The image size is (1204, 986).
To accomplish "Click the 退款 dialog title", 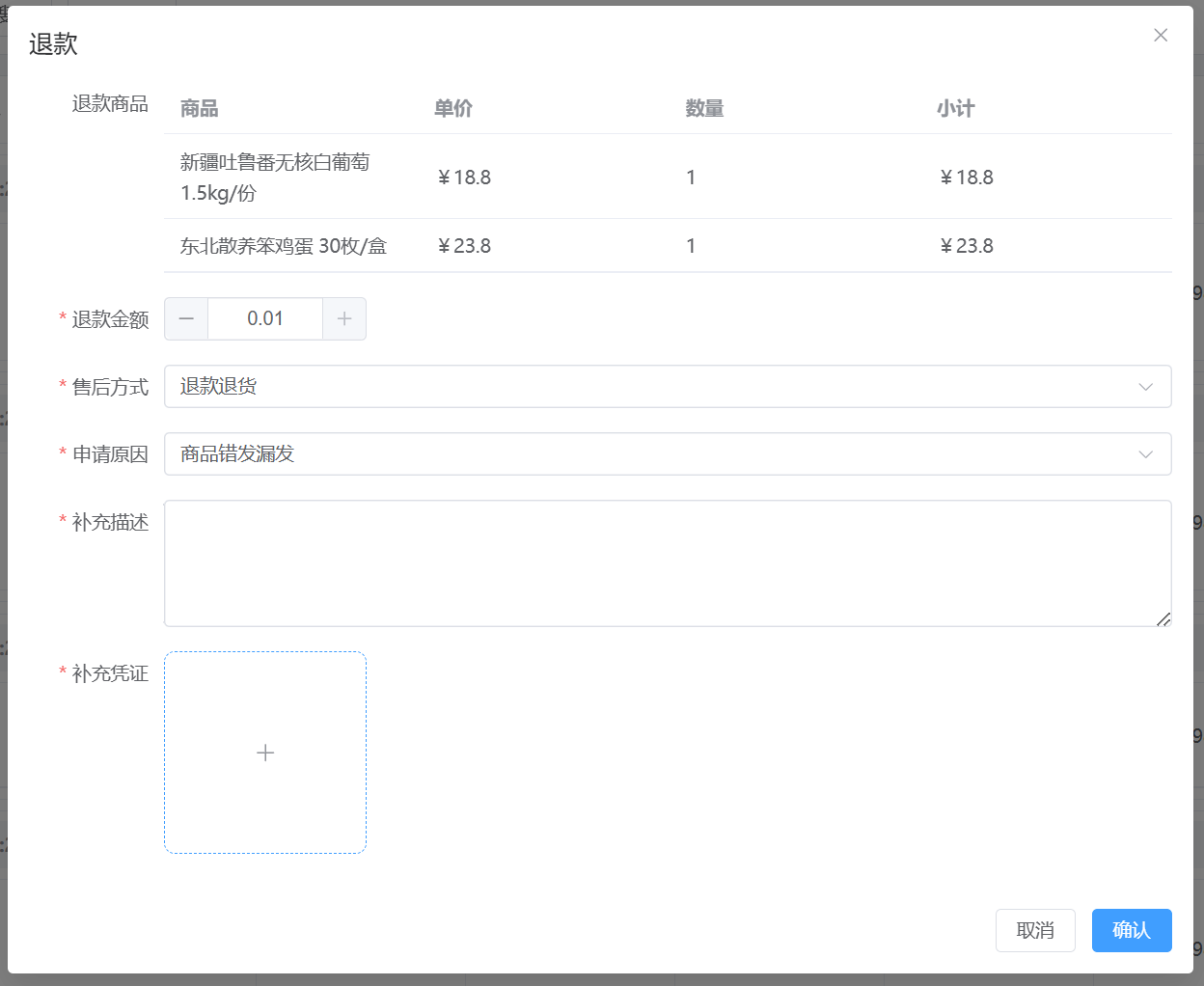I will pos(53,44).
